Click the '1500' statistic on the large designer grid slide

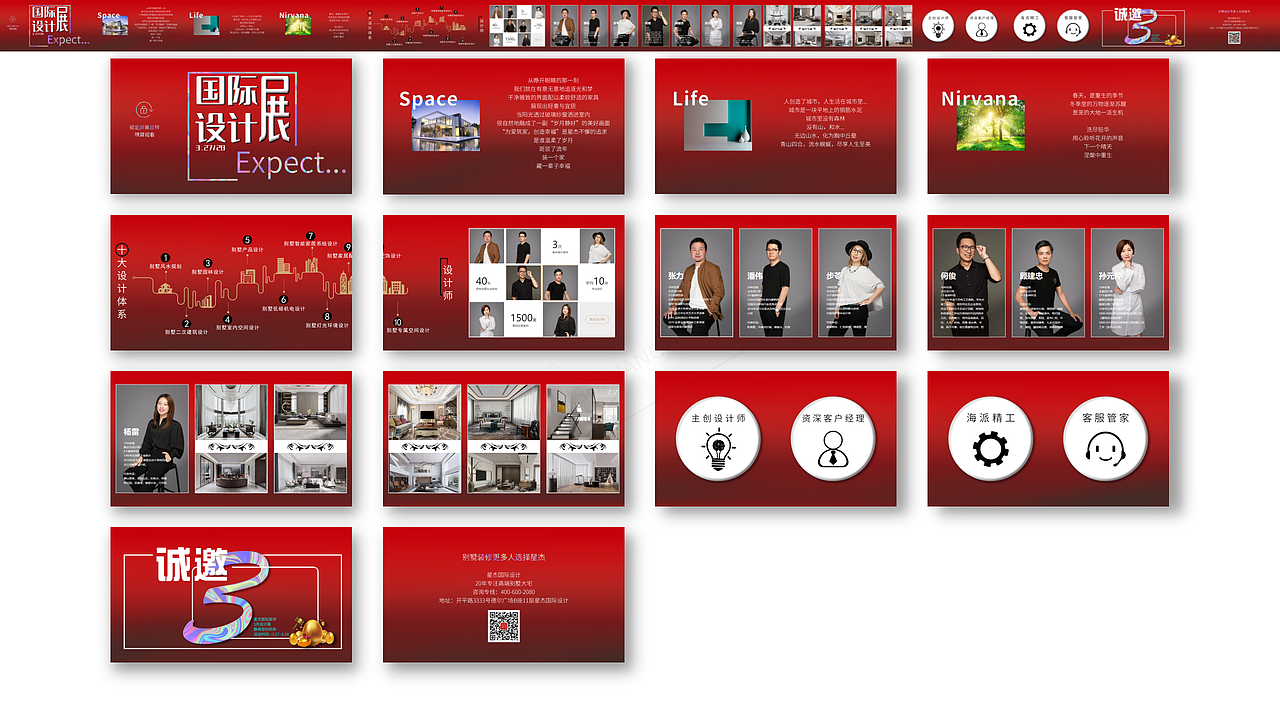[x=523, y=317]
